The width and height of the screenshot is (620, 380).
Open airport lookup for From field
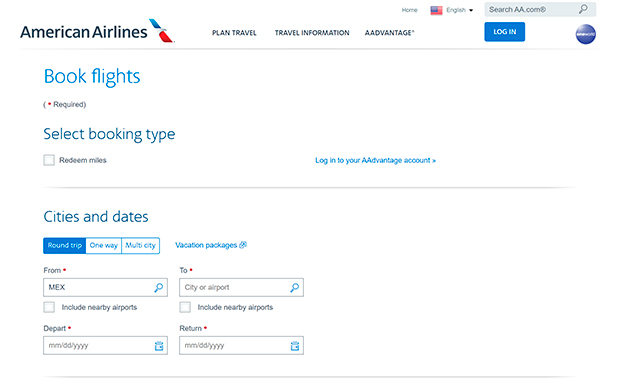click(159, 287)
